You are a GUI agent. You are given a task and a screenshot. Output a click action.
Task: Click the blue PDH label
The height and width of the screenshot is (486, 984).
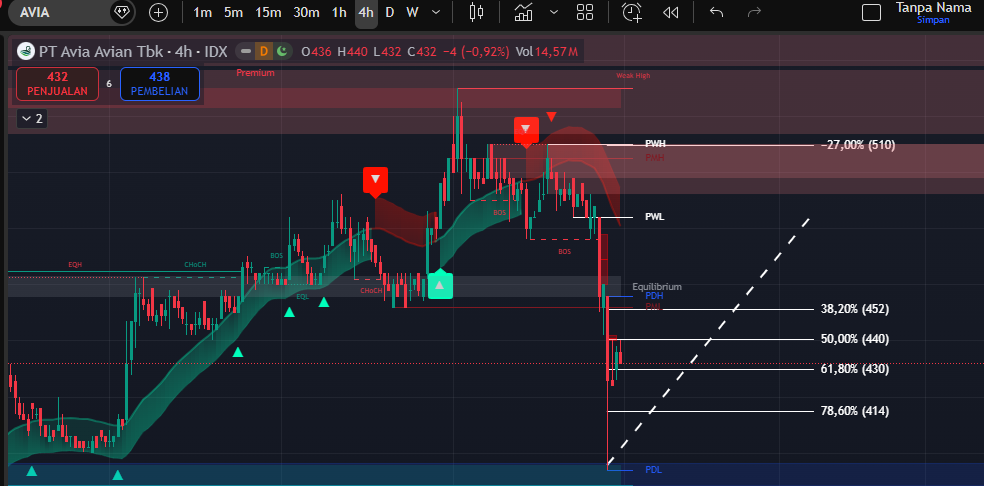pos(654,296)
